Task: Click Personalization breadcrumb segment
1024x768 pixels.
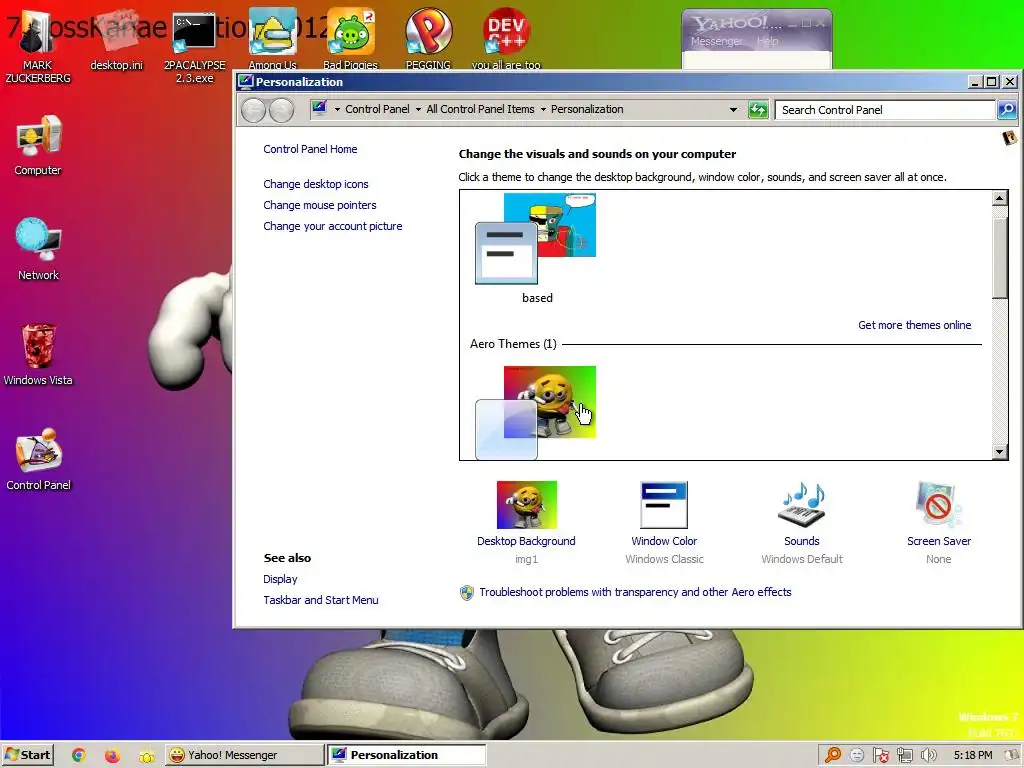Action: [587, 109]
